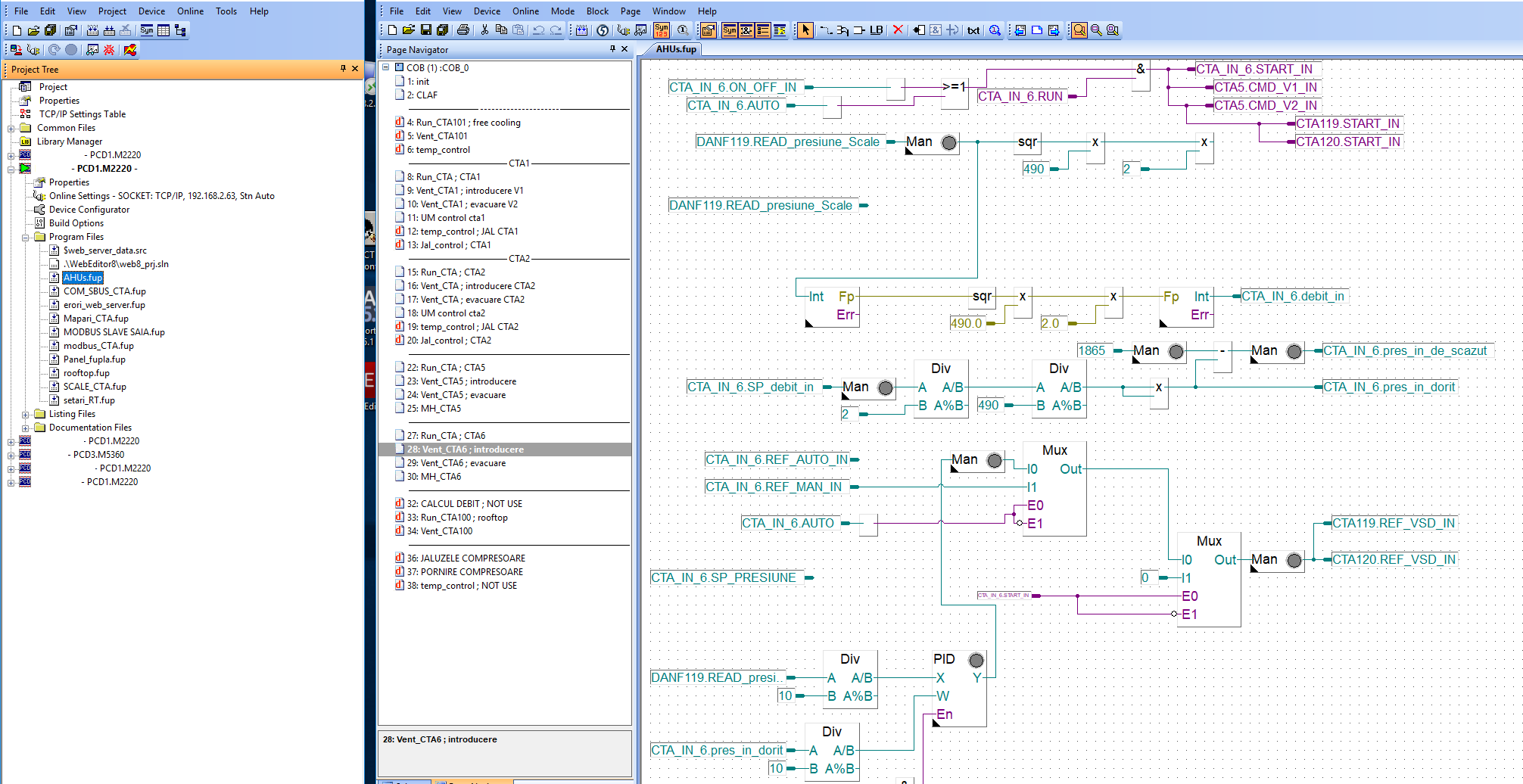Click the LB label tool icon
Image resolution: width=1523 pixels, height=784 pixels.
[876, 30]
